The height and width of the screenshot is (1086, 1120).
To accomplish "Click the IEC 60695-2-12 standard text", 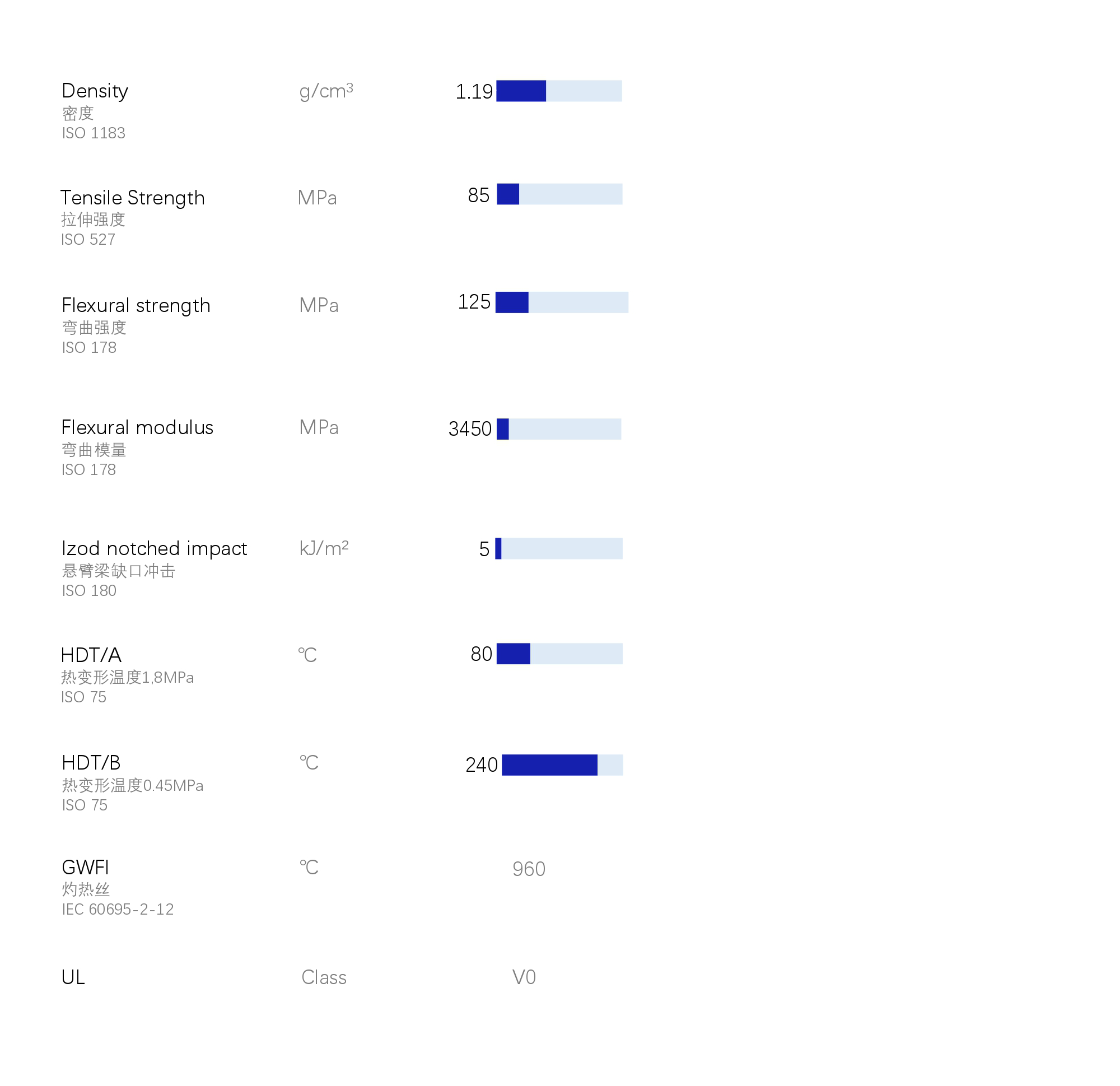I will (x=118, y=910).
